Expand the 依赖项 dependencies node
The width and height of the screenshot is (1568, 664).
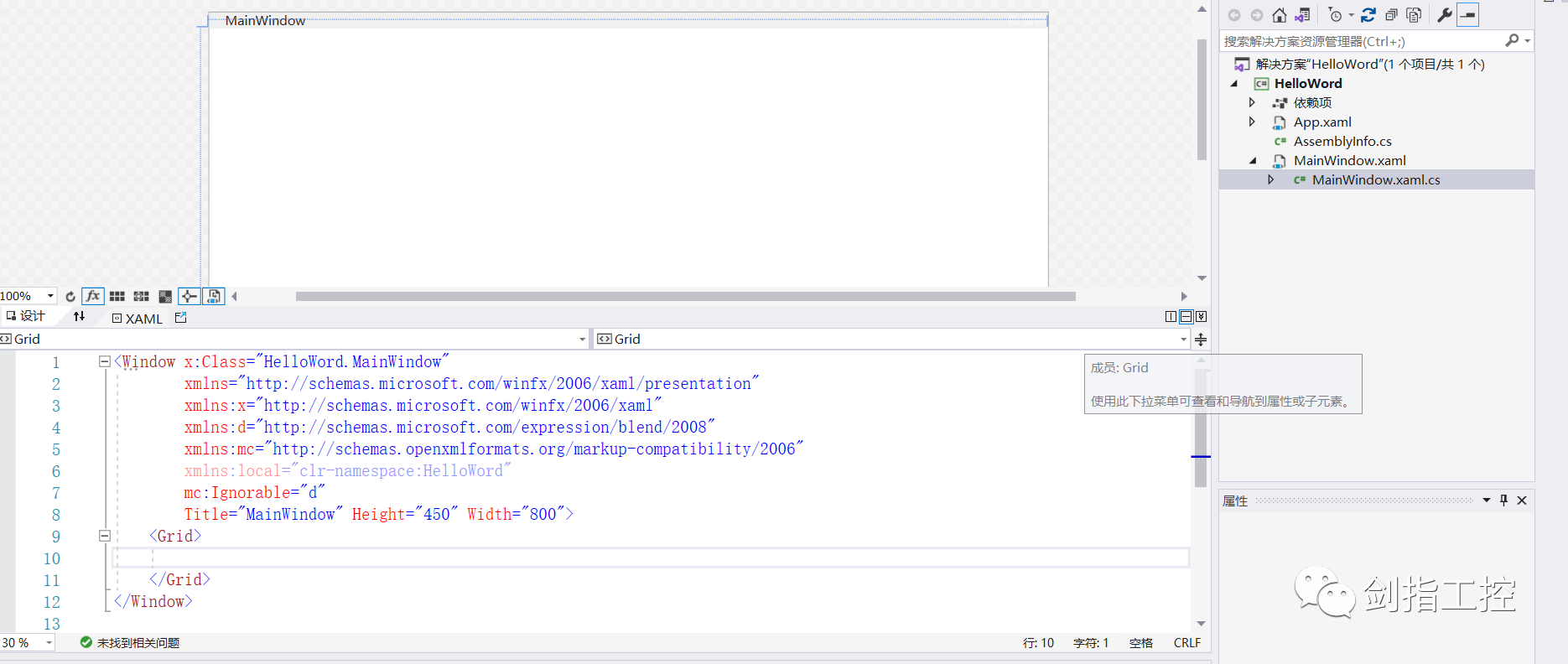pyautogui.click(x=1252, y=102)
